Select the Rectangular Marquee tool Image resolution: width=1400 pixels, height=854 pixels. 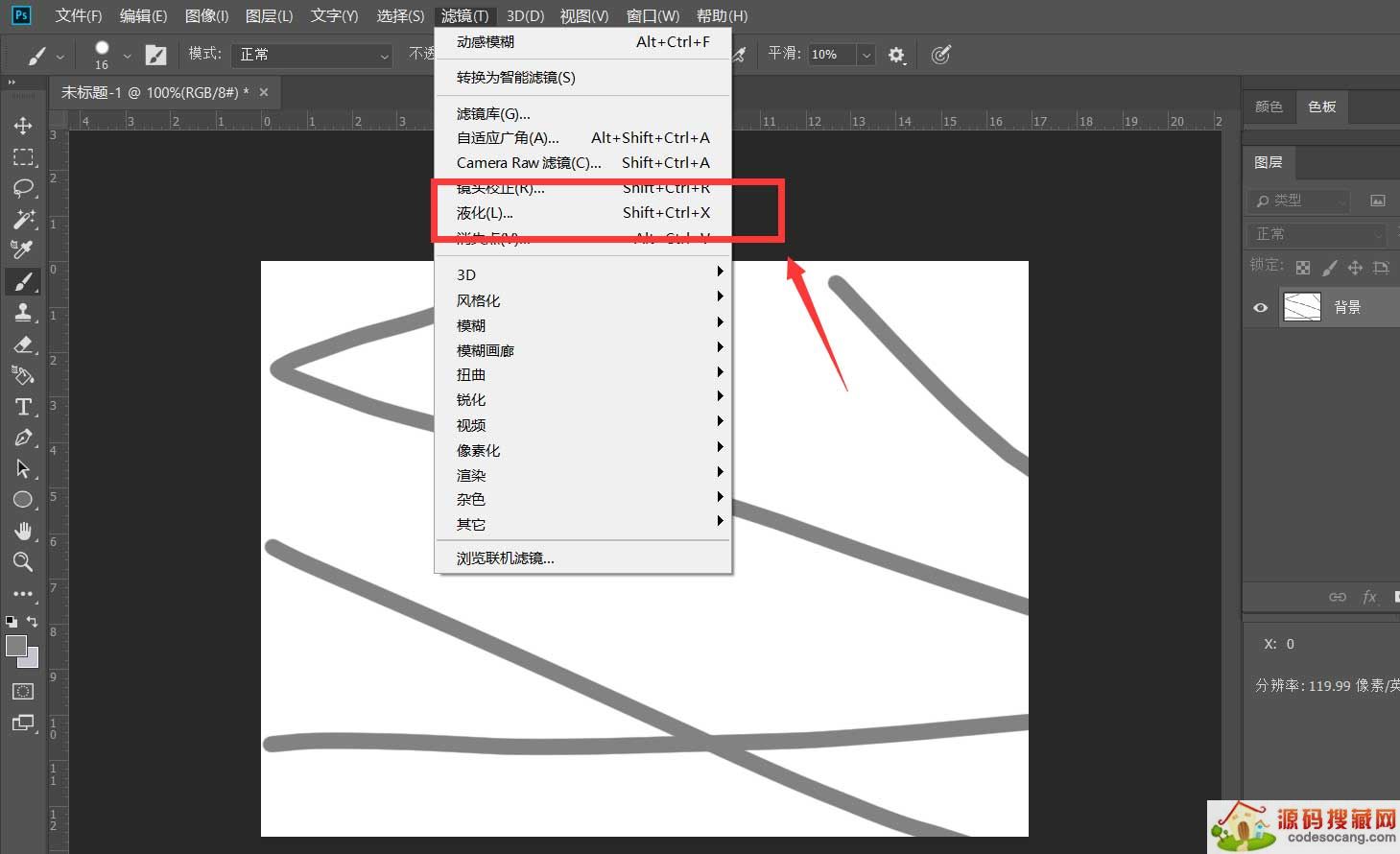(23, 156)
